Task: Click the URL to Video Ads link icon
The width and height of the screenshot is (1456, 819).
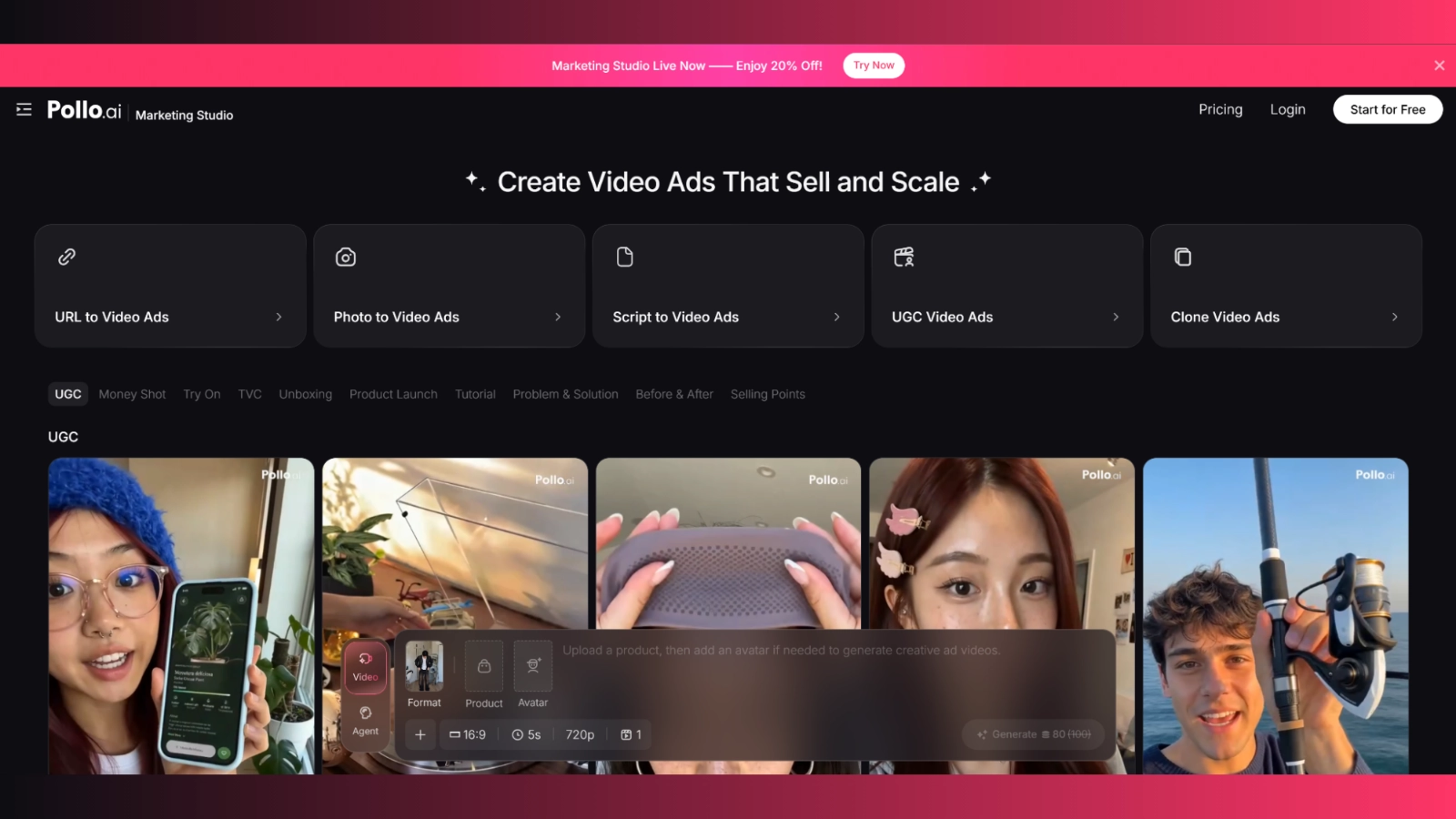Action: tap(66, 257)
